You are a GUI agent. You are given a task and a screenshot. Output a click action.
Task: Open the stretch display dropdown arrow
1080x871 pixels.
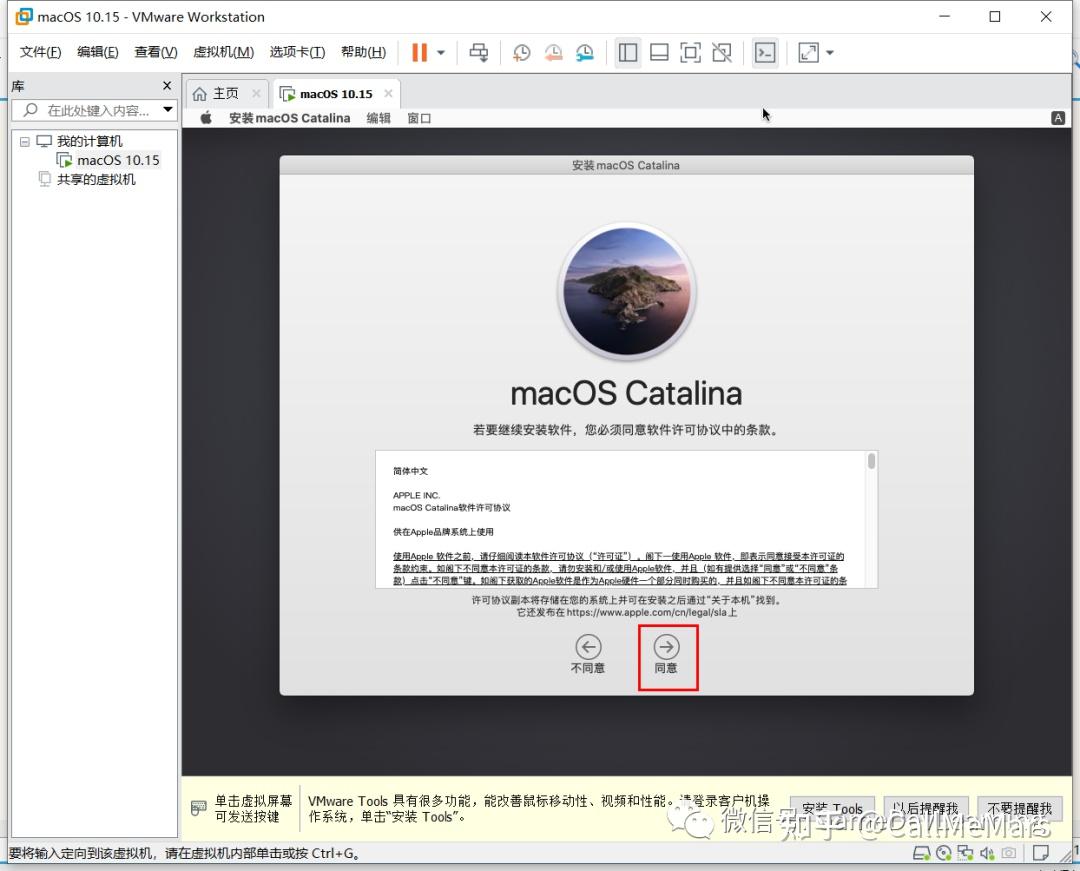pos(830,52)
